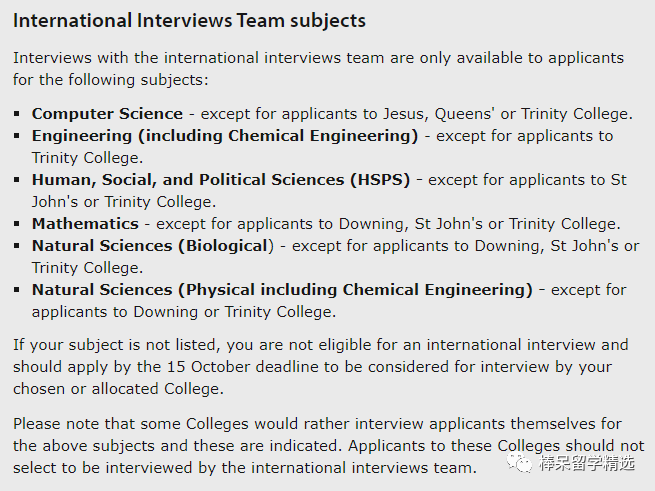Click the bullet before Natural Sciences (Biological)
This screenshot has width=655, height=491.
coord(17,246)
